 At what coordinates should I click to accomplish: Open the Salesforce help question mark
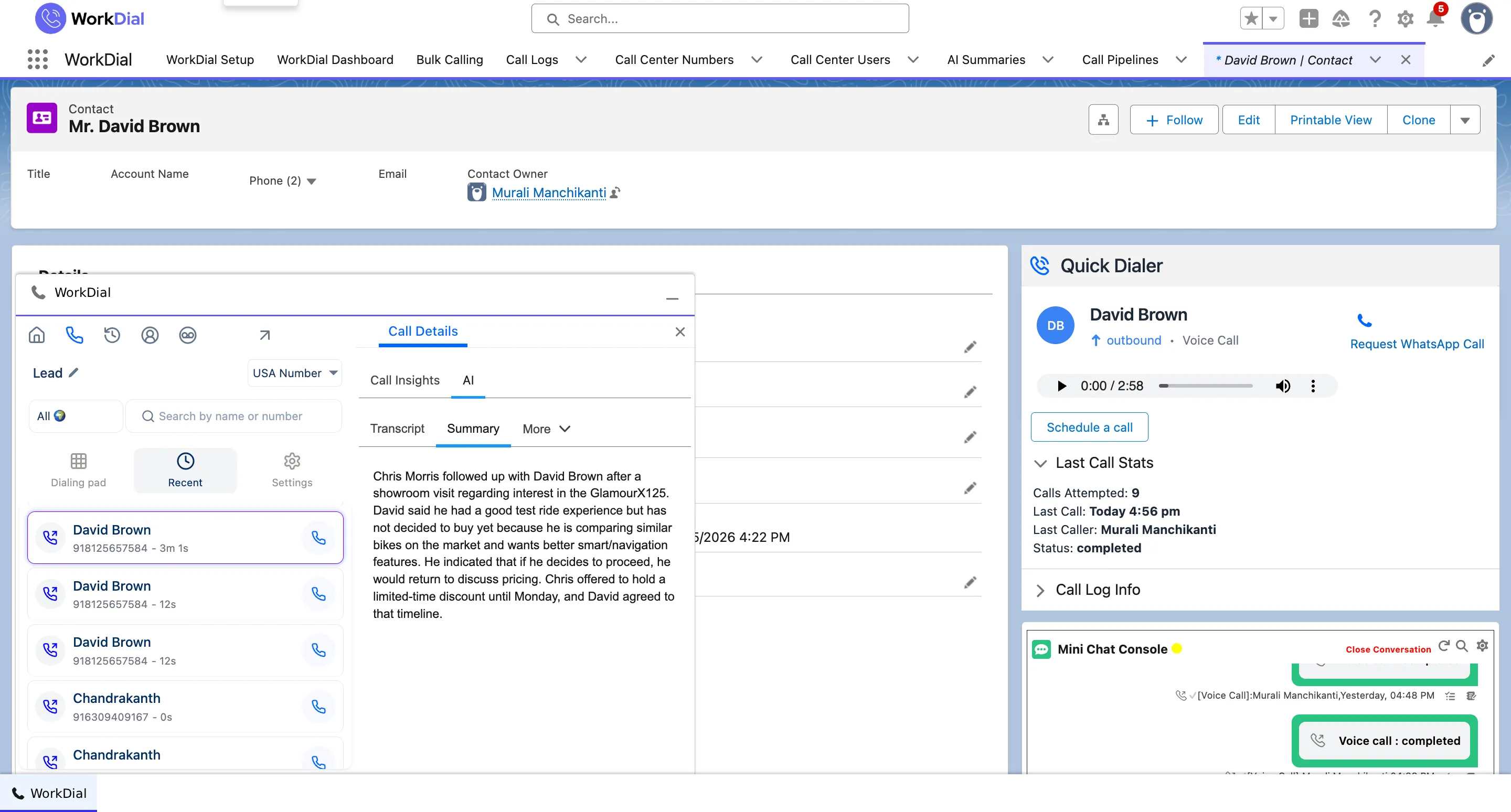pyautogui.click(x=1375, y=19)
